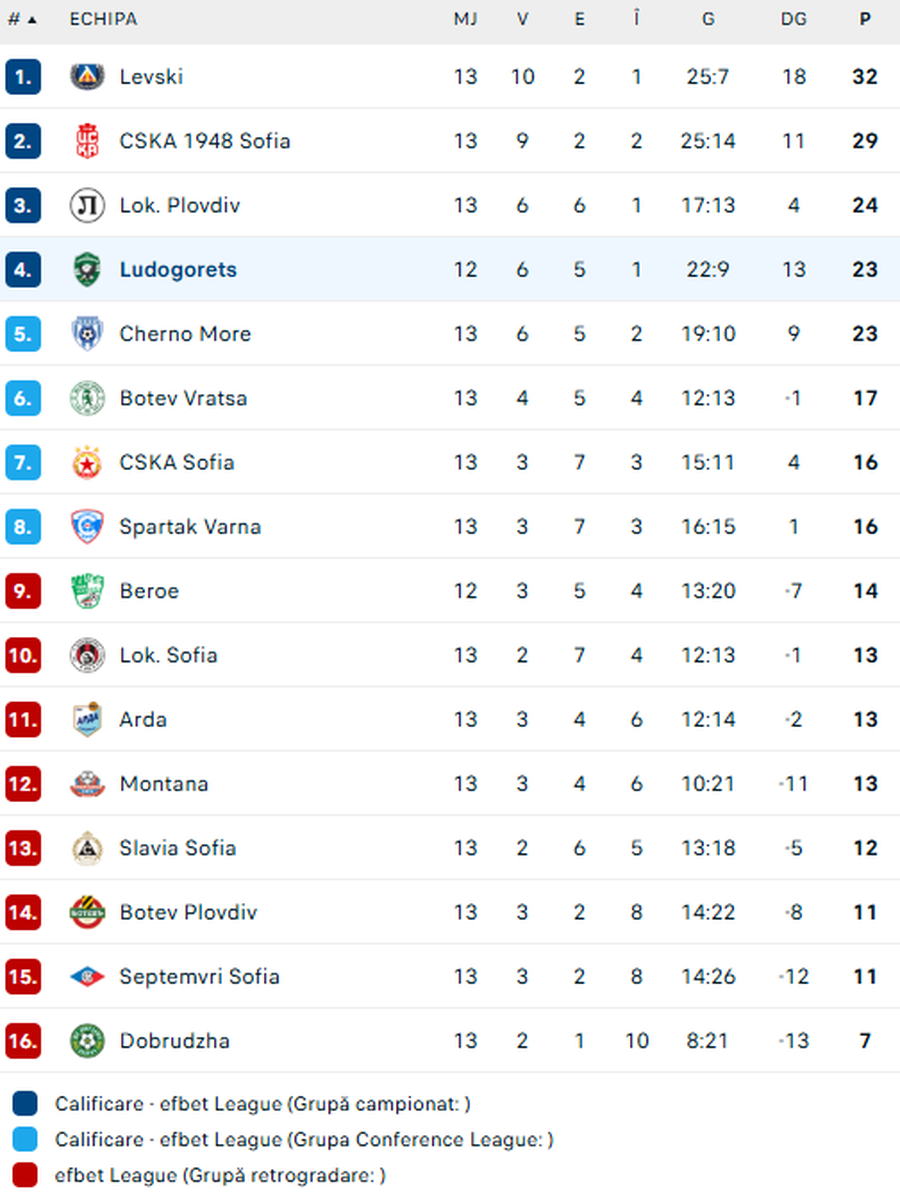Image resolution: width=900 pixels, height=1198 pixels.
Task: Click the Botev Vratsa club logo
Action: (x=87, y=398)
